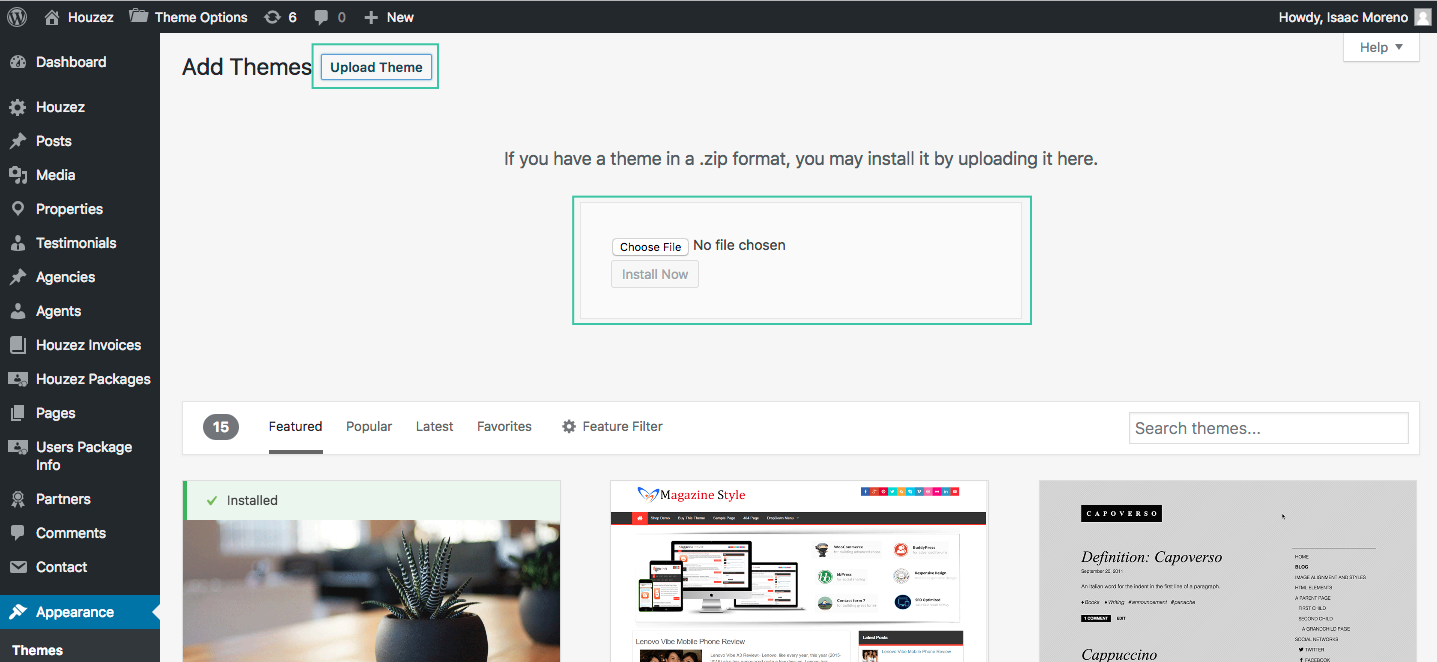
Task: Open Dashboard from the sidebar gauge icon
Action: (x=18, y=62)
